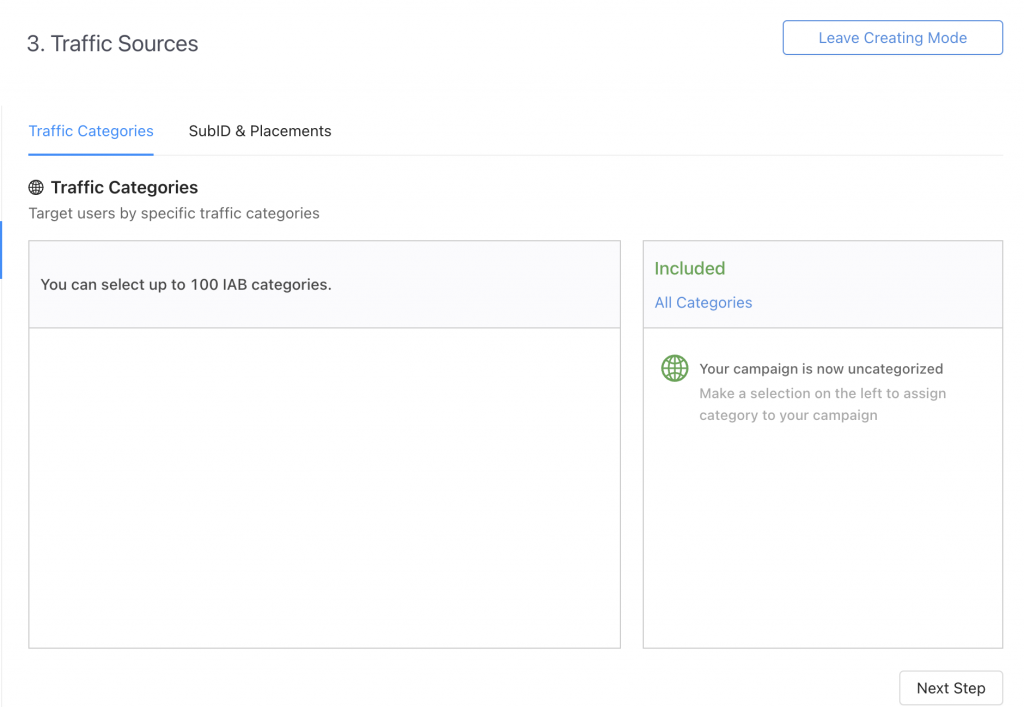Image resolution: width=1024 pixels, height=707 pixels.
Task: Click the "Your campaign is now uncategorized" message
Action: click(x=821, y=369)
